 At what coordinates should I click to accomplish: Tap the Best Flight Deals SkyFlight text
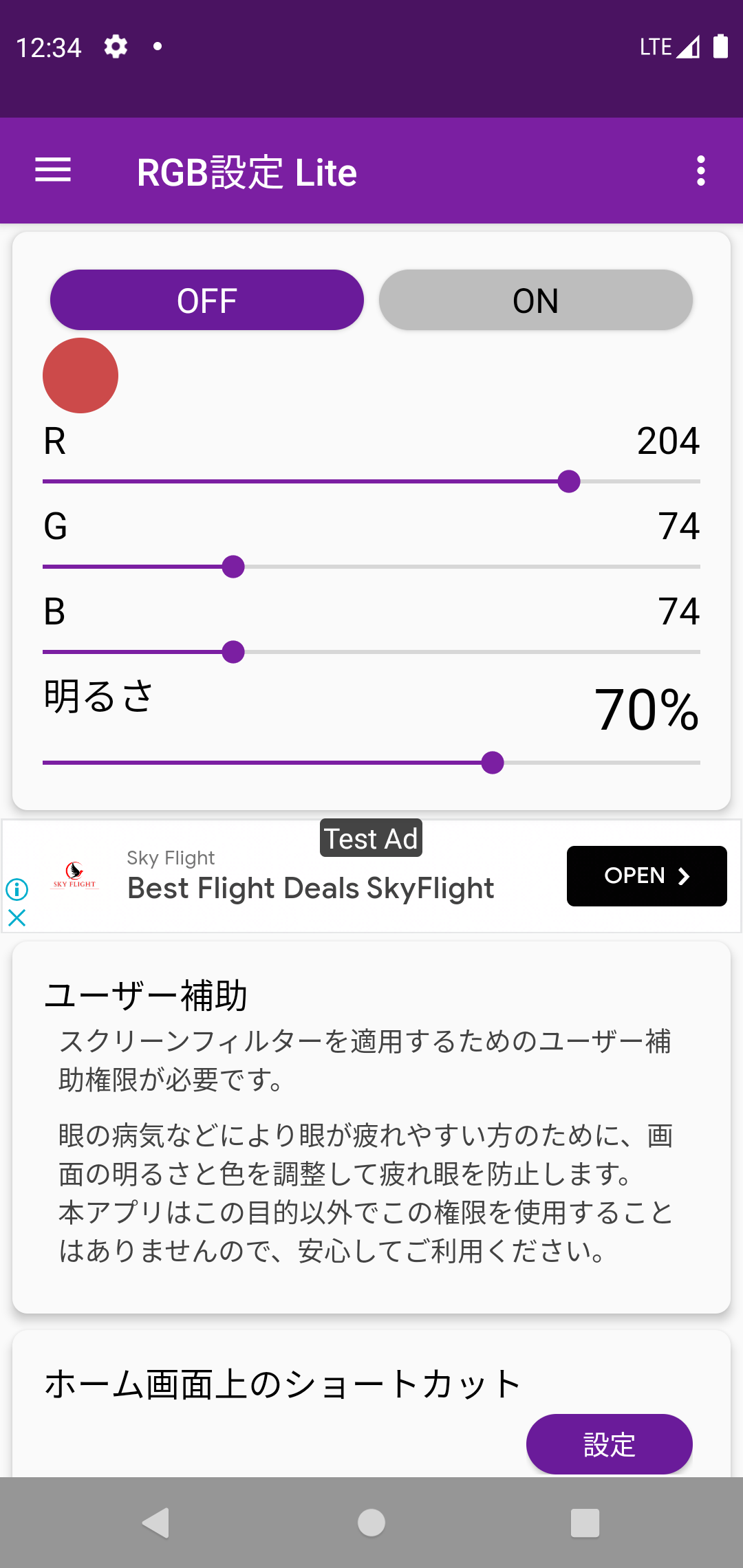(311, 888)
